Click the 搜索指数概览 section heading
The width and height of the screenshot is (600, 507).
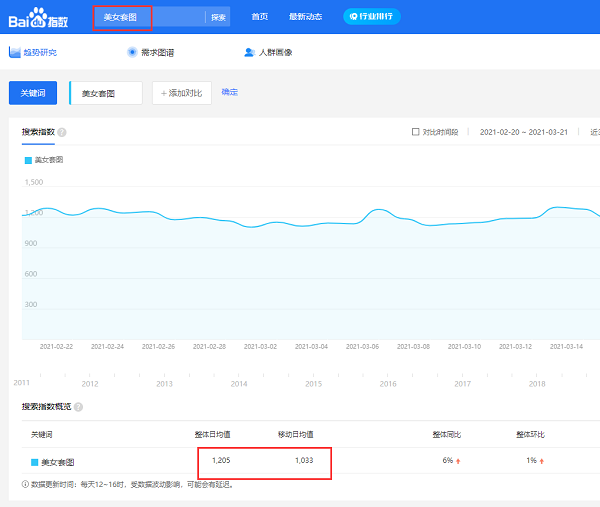46,406
